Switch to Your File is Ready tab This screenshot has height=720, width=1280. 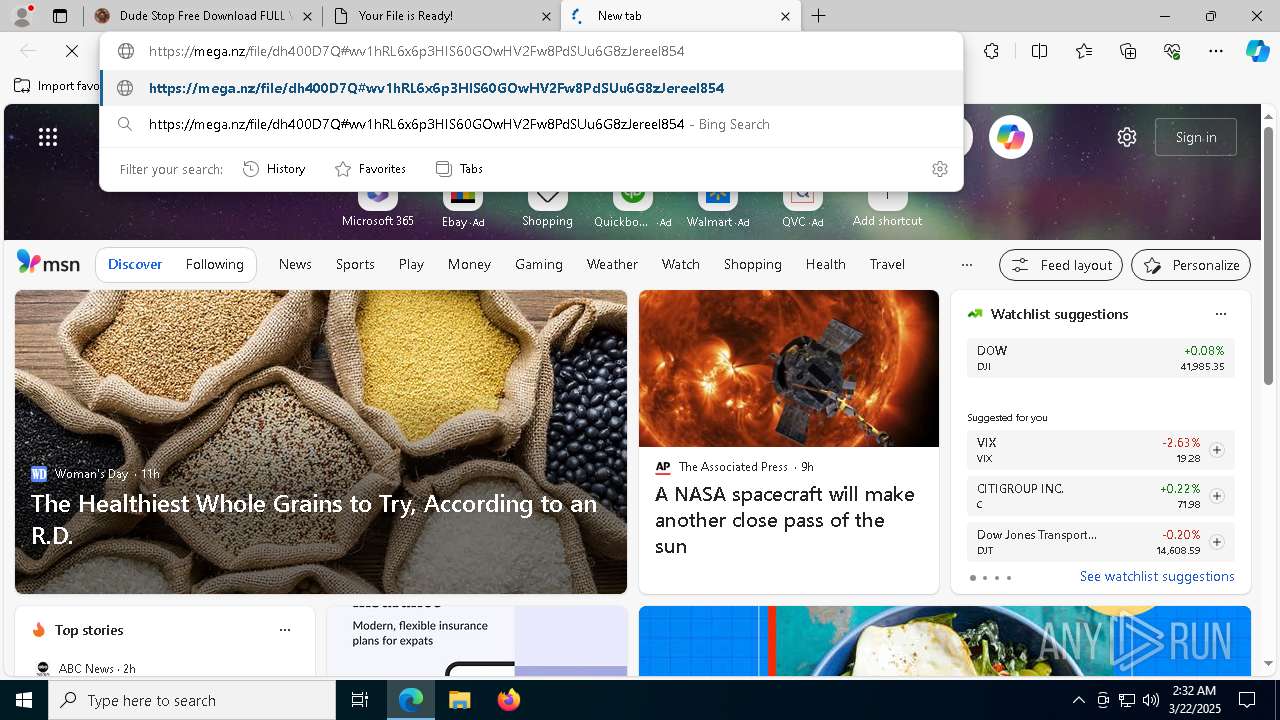[441, 16]
